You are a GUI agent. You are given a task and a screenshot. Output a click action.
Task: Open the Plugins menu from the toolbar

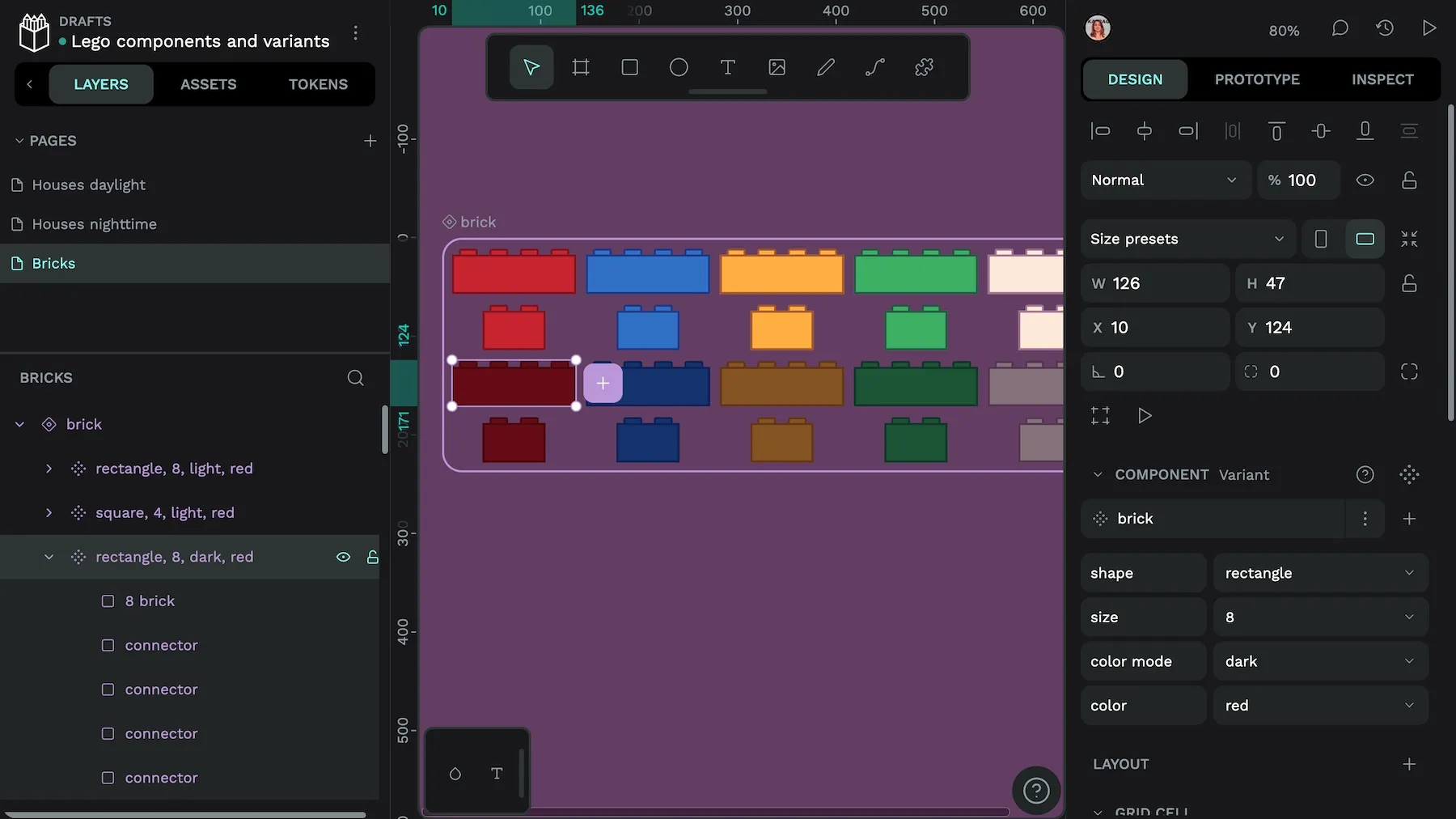pos(924,67)
